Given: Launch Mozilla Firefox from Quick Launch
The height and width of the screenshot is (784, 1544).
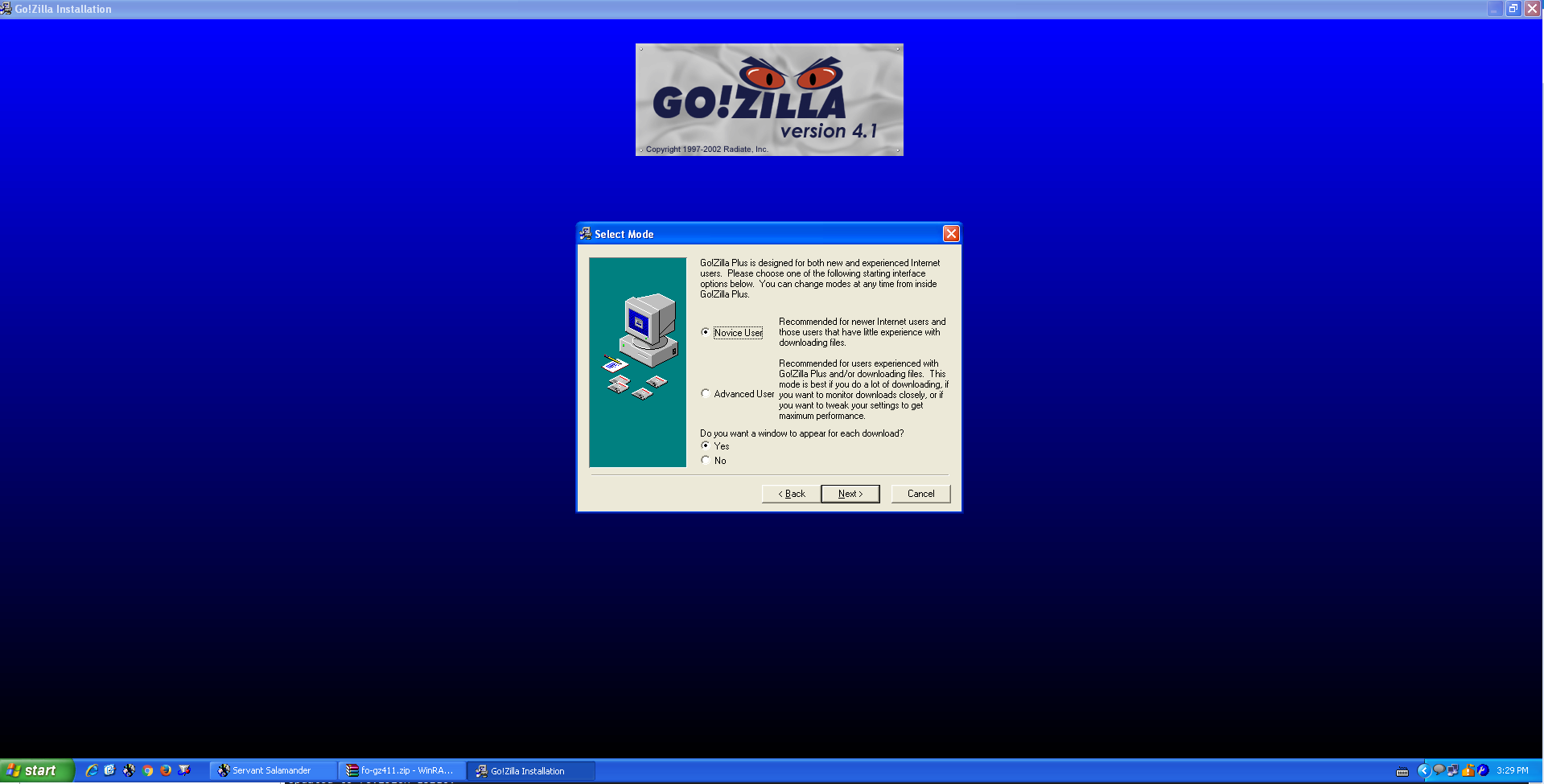Looking at the screenshot, I should tap(166, 770).
